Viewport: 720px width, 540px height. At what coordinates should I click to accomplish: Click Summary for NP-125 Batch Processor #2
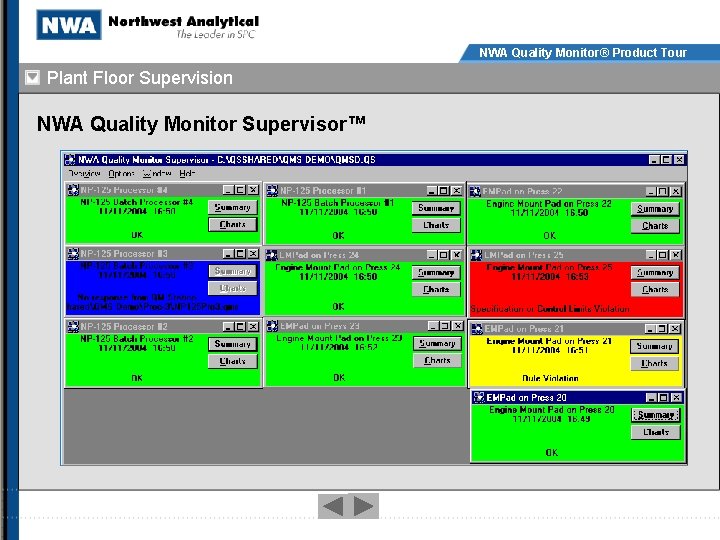(x=233, y=344)
